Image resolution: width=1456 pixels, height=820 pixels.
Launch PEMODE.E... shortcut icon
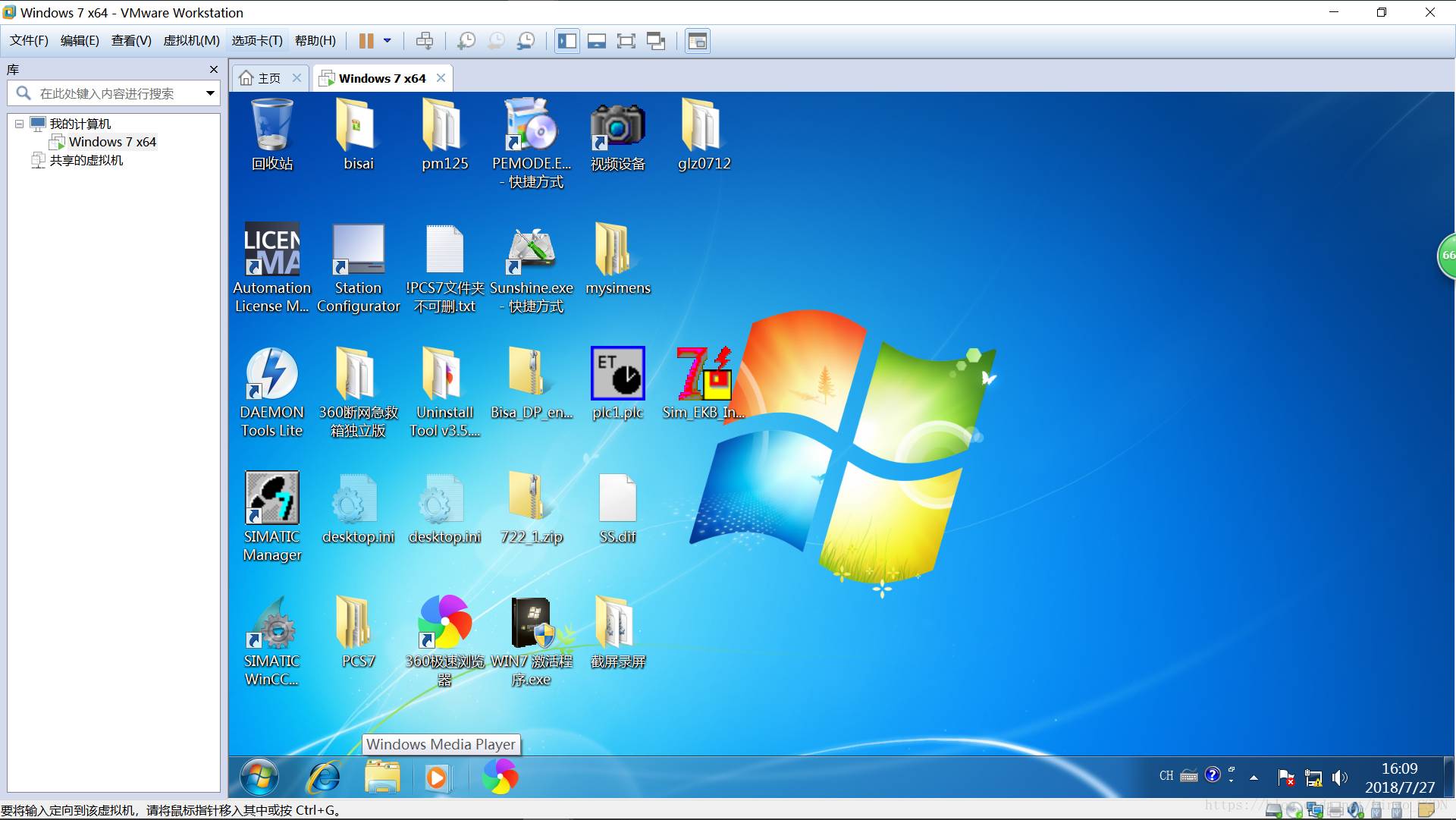(x=531, y=143)
